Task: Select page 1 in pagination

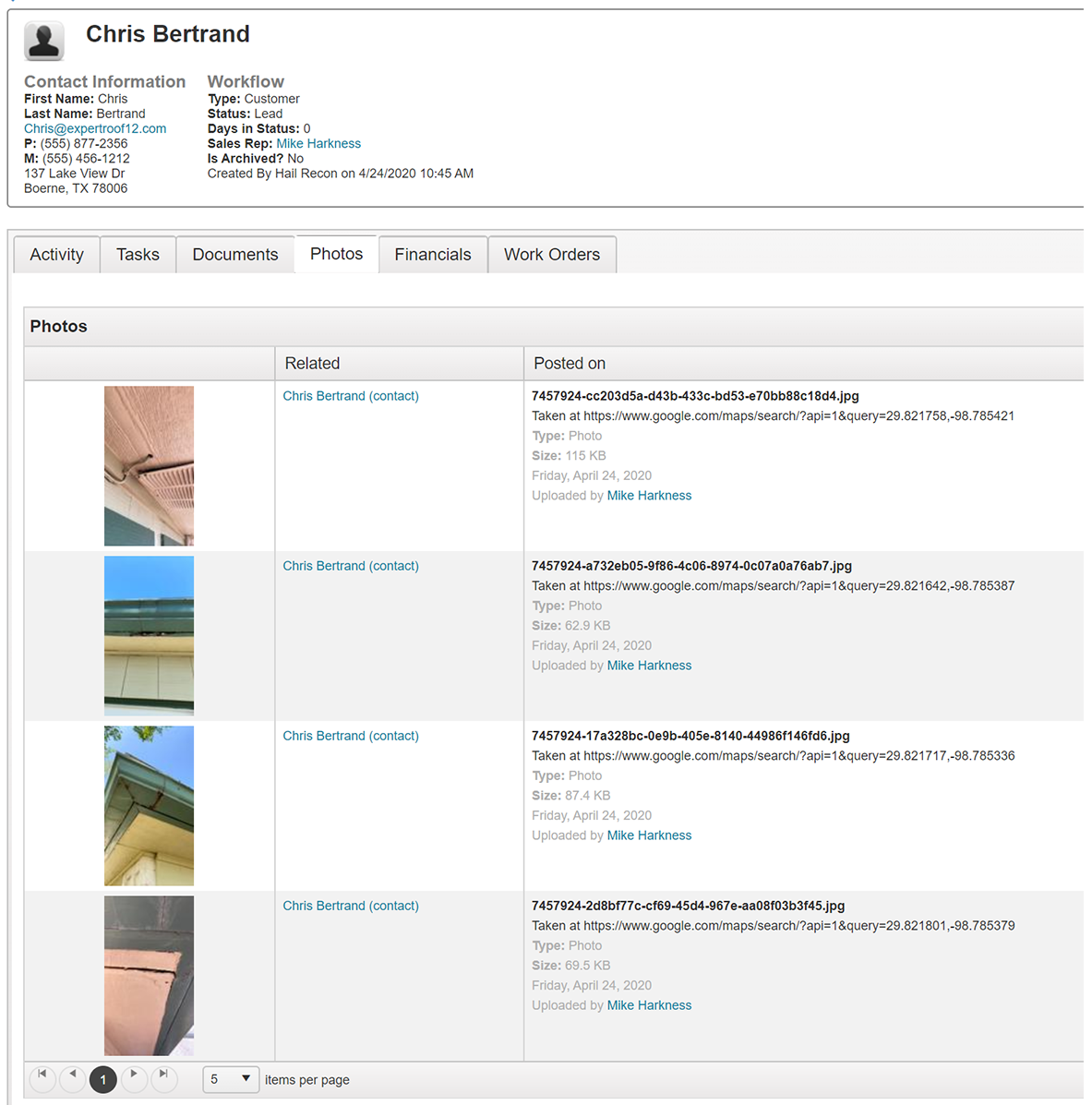Action: 103,1079
